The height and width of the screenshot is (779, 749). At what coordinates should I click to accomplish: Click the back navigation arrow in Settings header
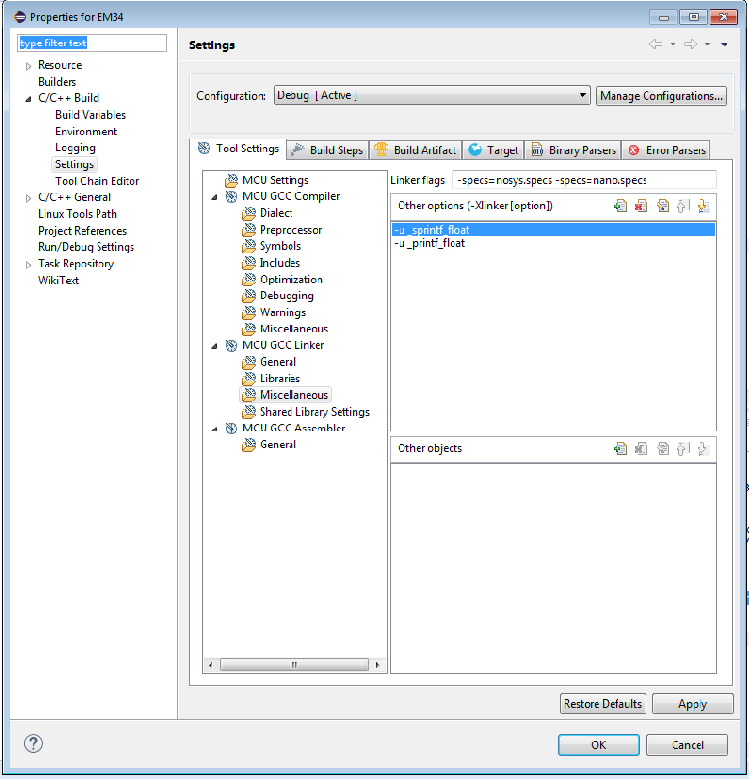pos(655,45)
